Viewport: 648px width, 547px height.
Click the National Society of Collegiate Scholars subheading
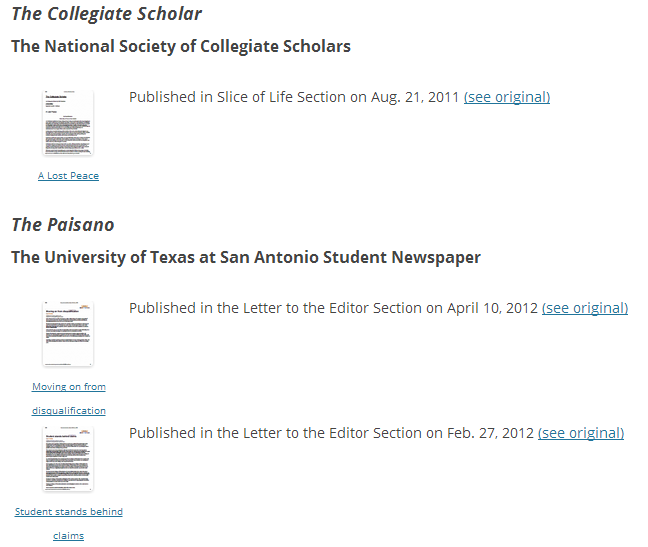[181, 46]
